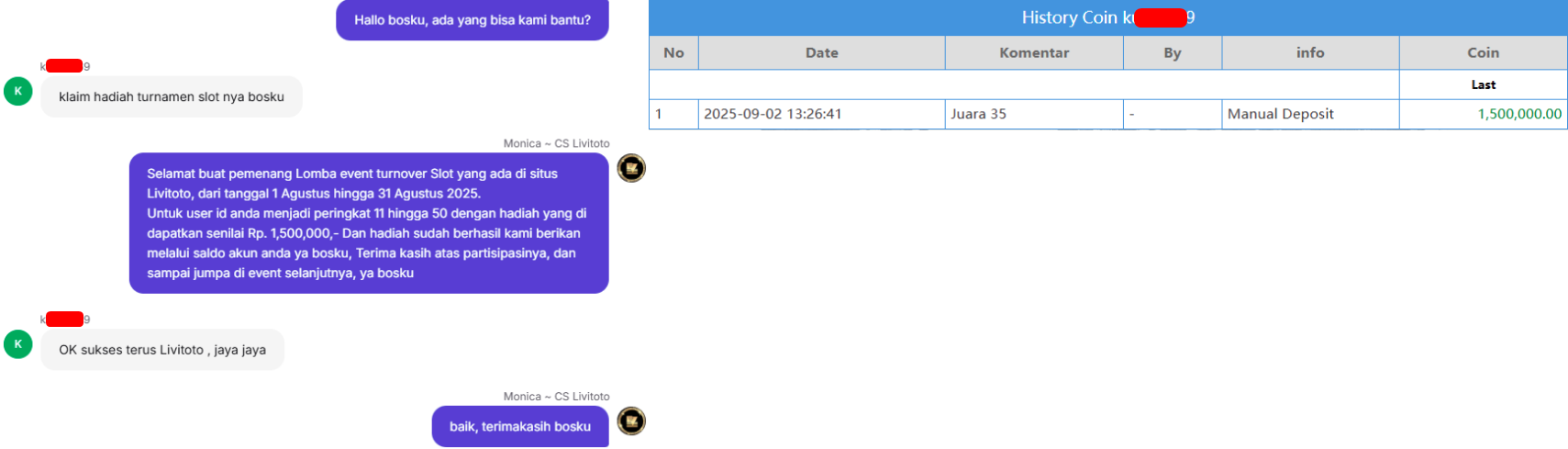
Task: Click the 'Last' cell under Coin
Action: point(1483,84)
